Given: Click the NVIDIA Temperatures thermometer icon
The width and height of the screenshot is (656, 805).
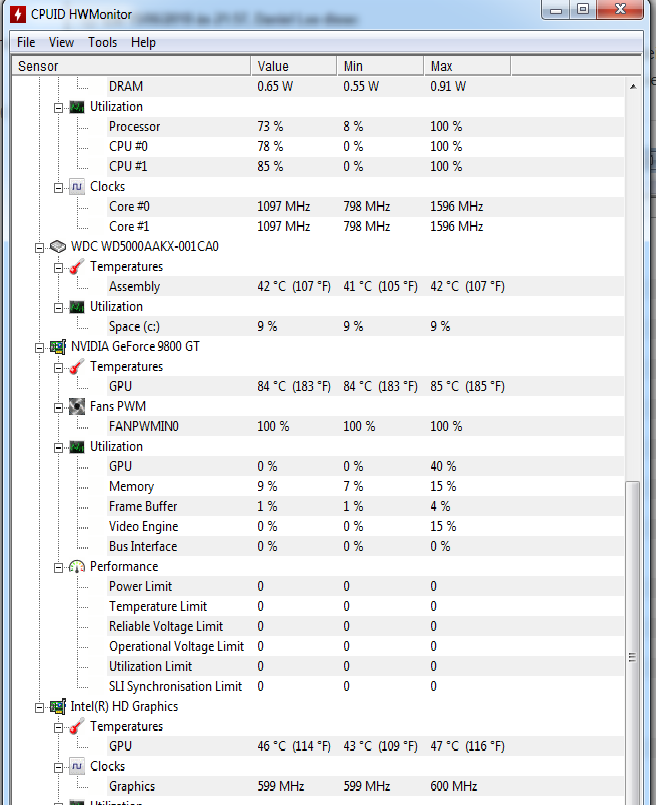Looking at the screenshot, I should (x=77, y=367).
